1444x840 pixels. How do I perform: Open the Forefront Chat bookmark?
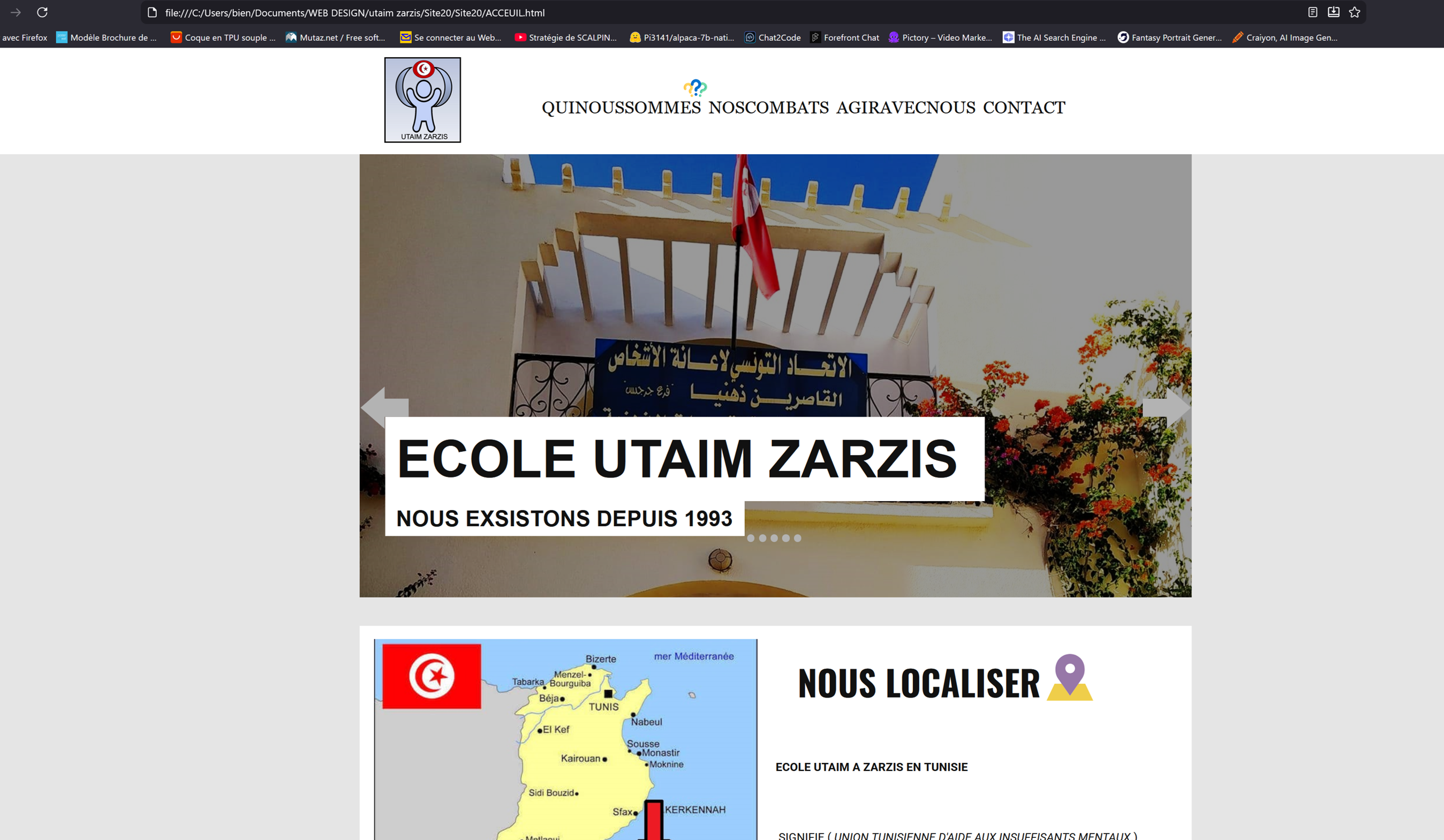(845, 38)
